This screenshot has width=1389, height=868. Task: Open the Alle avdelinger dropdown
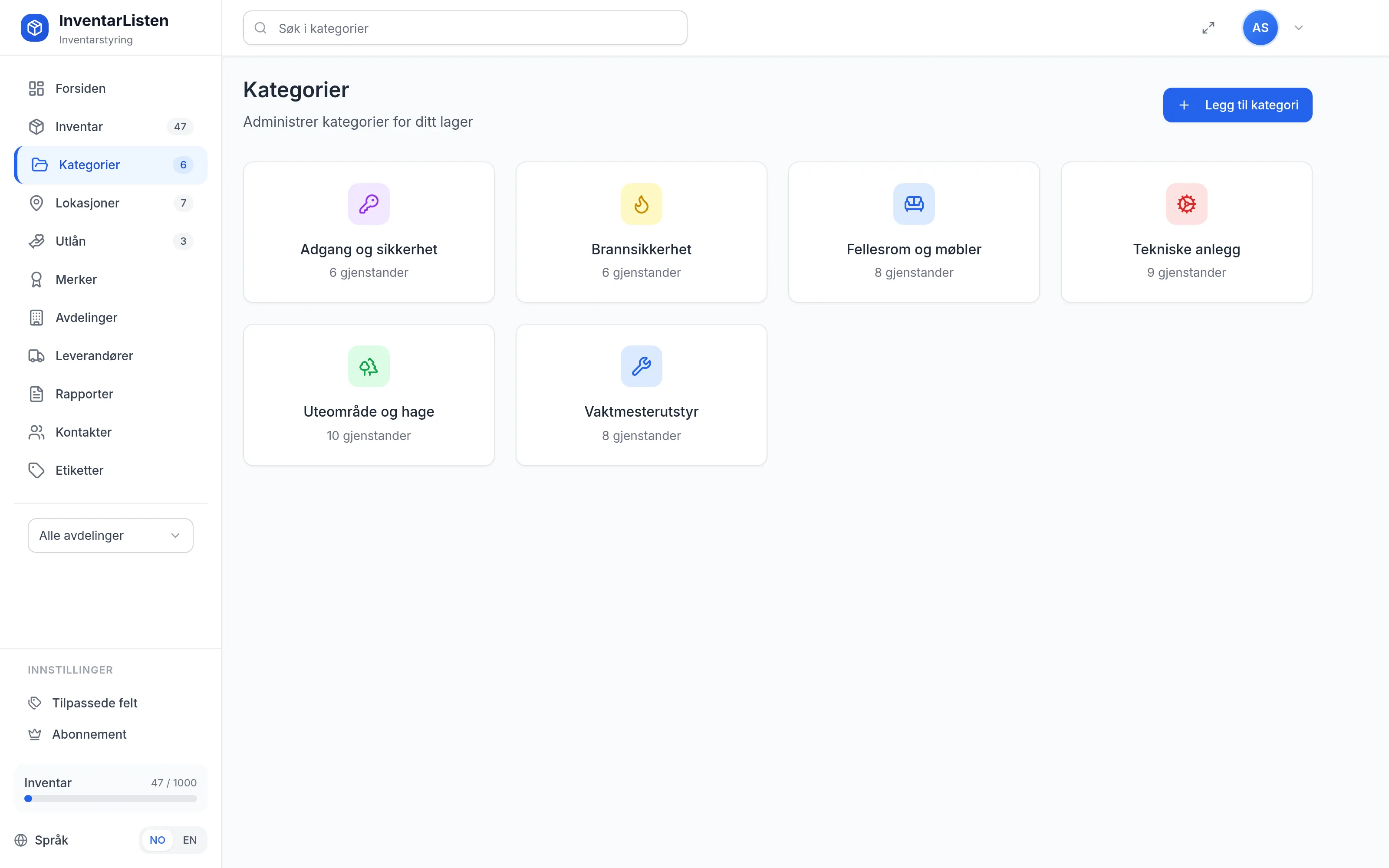point(110,536)
